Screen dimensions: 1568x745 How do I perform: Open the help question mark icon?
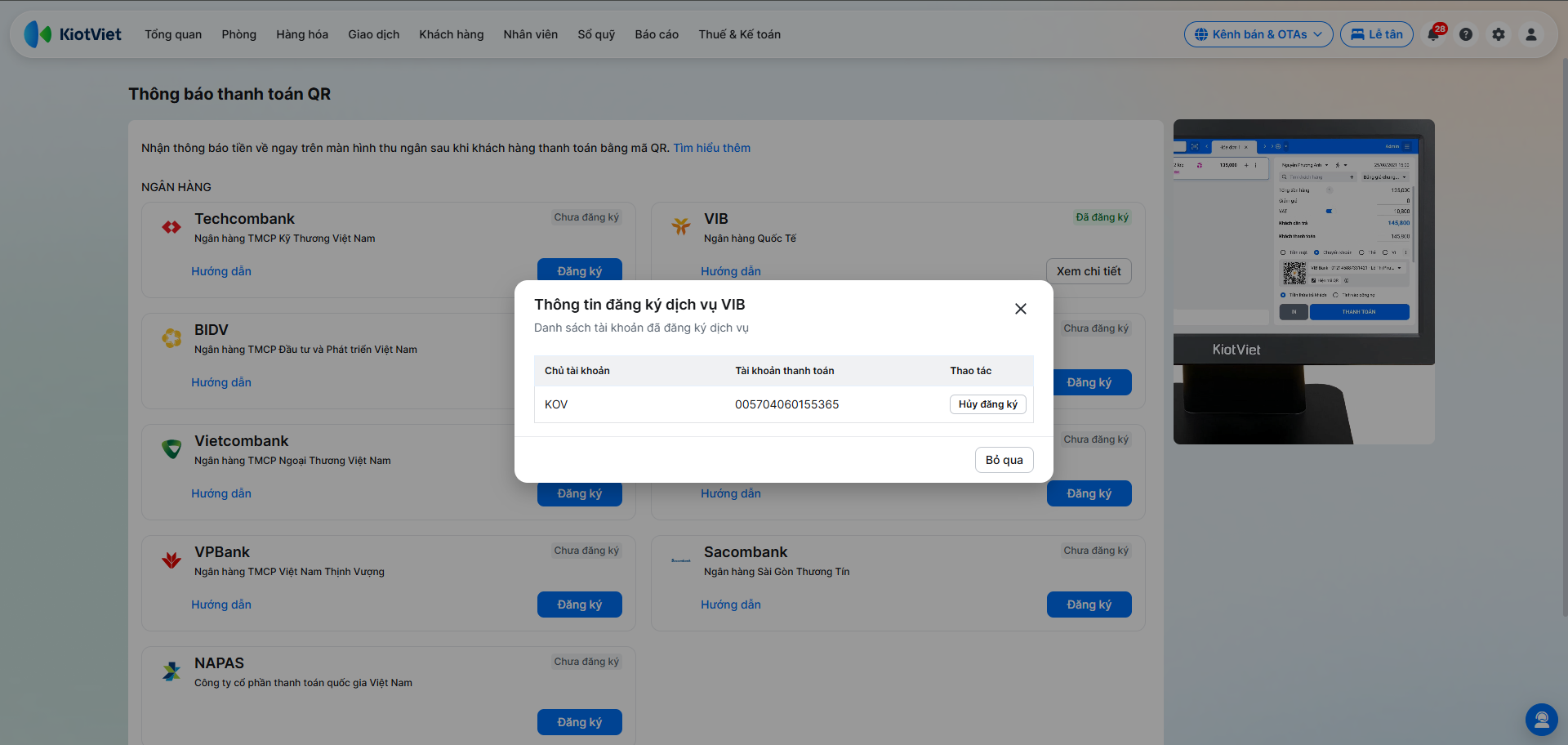pos(1466,34)
